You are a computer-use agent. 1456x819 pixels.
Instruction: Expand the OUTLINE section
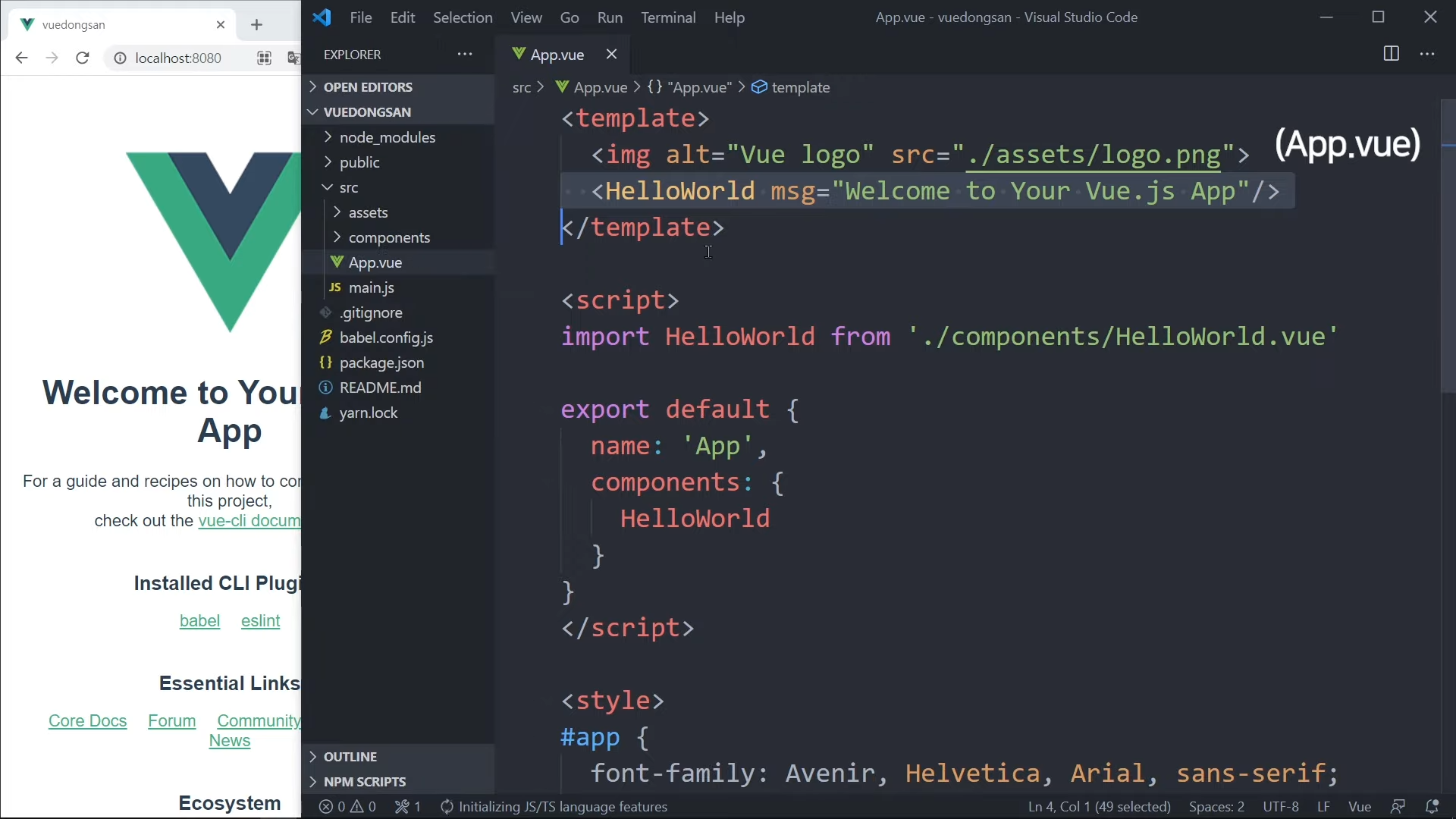pos(350,757)
